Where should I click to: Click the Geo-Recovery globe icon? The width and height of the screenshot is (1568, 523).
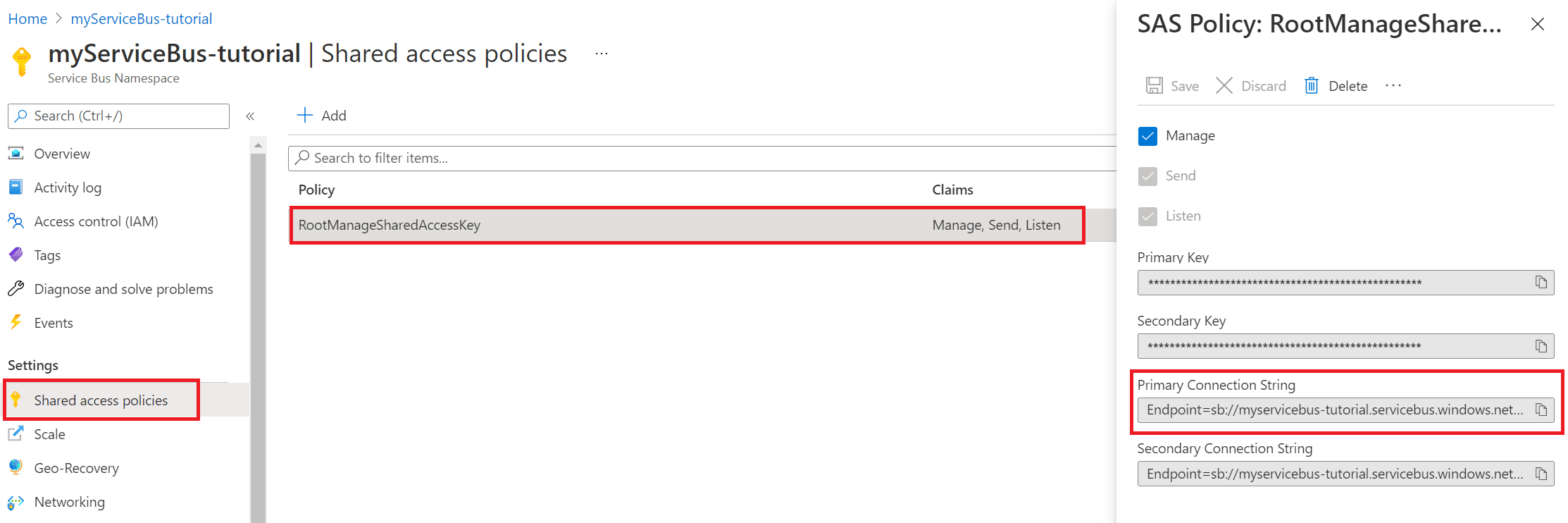pos(16,467)
